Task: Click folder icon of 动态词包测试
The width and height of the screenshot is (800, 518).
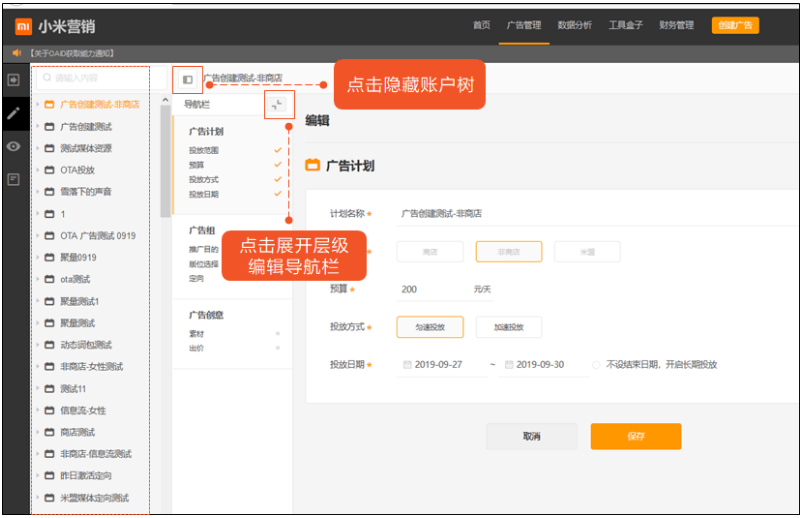Action: pos(49,345)
